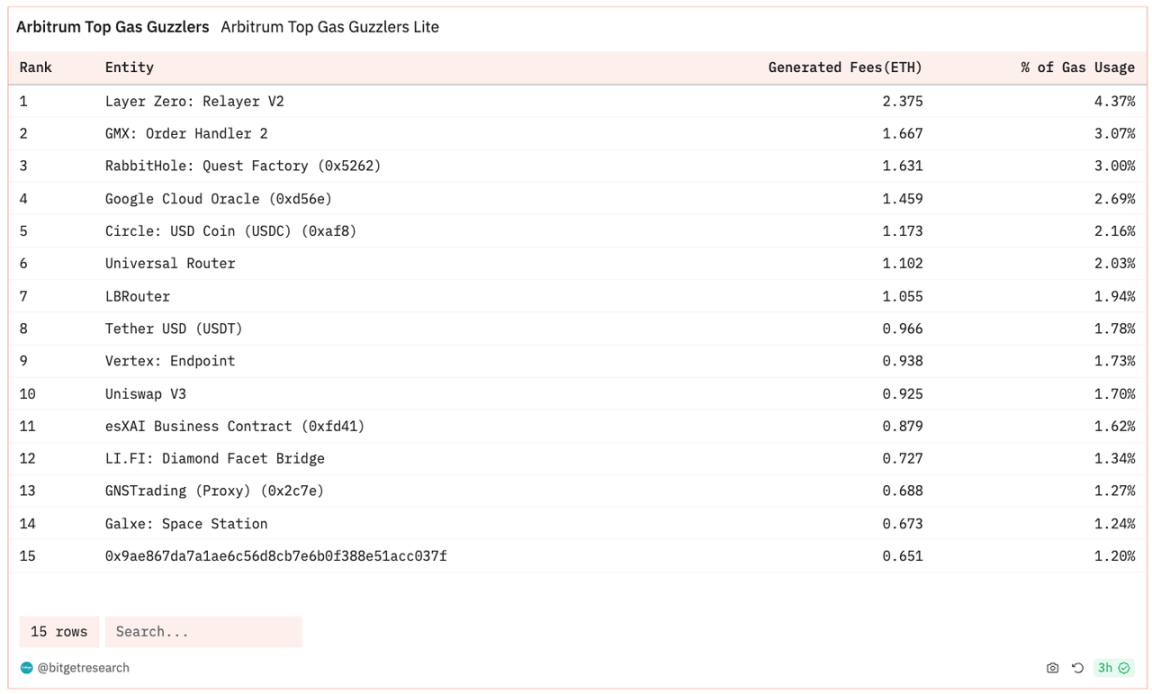Select the GMX: Order Handler 2 entry

pyautogui.click(x=186, y=134)
